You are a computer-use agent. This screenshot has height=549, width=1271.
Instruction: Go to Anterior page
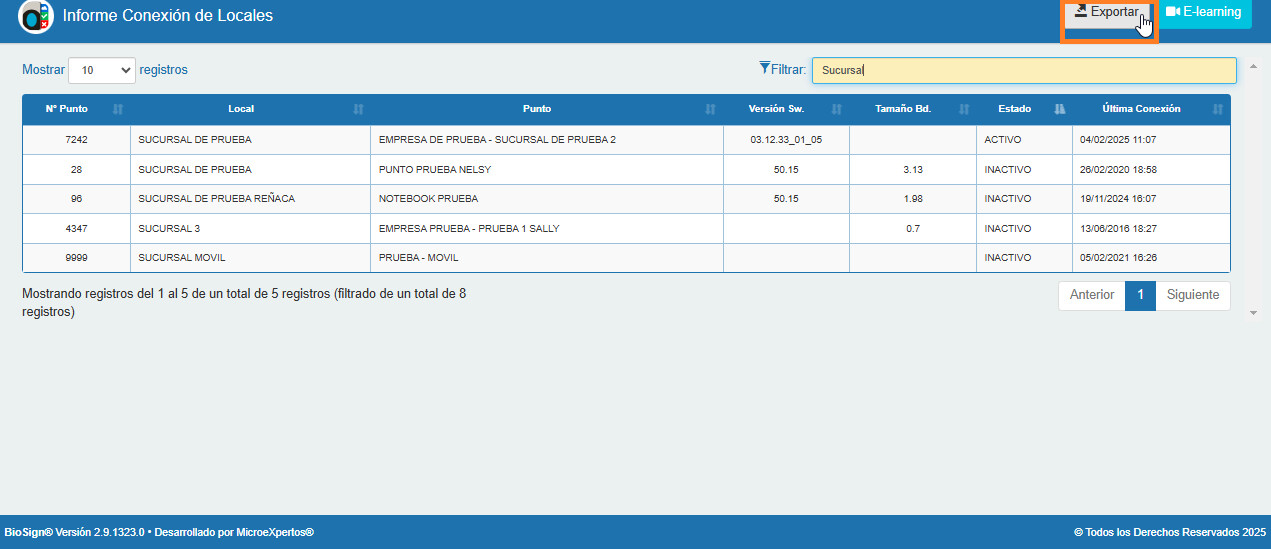point(1092,295)
